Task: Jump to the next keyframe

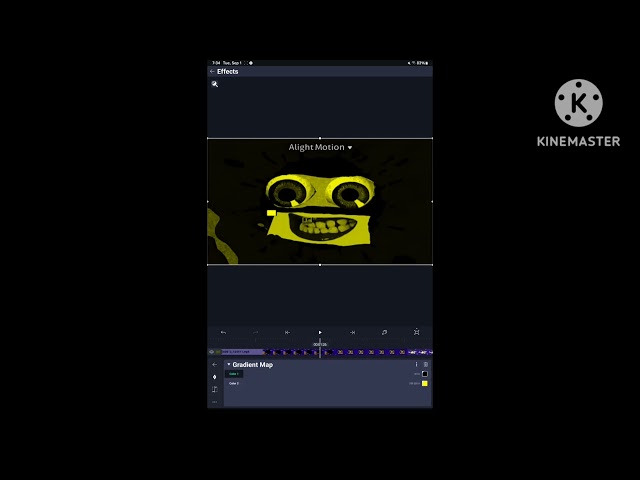Action: [352, 332]
